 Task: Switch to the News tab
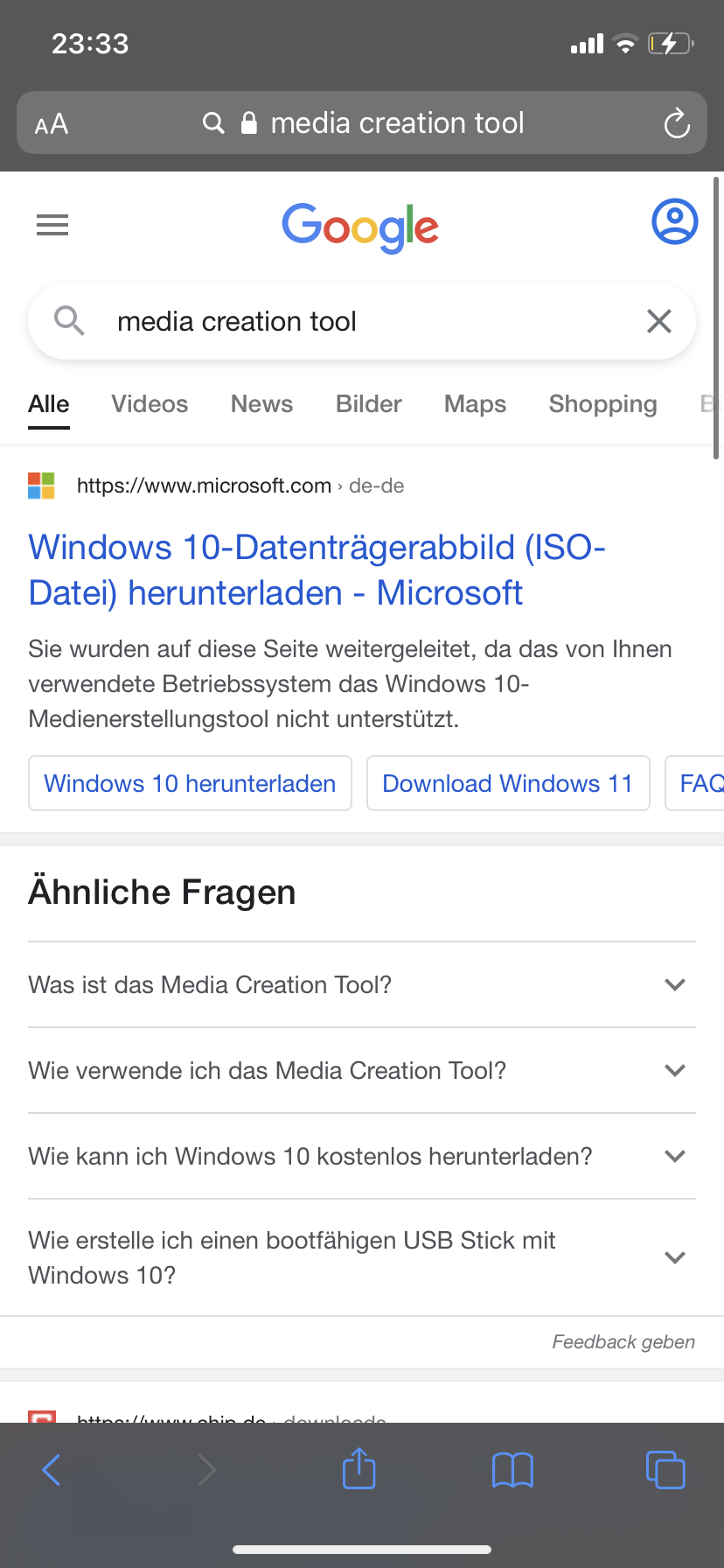(x=261, y=404)
